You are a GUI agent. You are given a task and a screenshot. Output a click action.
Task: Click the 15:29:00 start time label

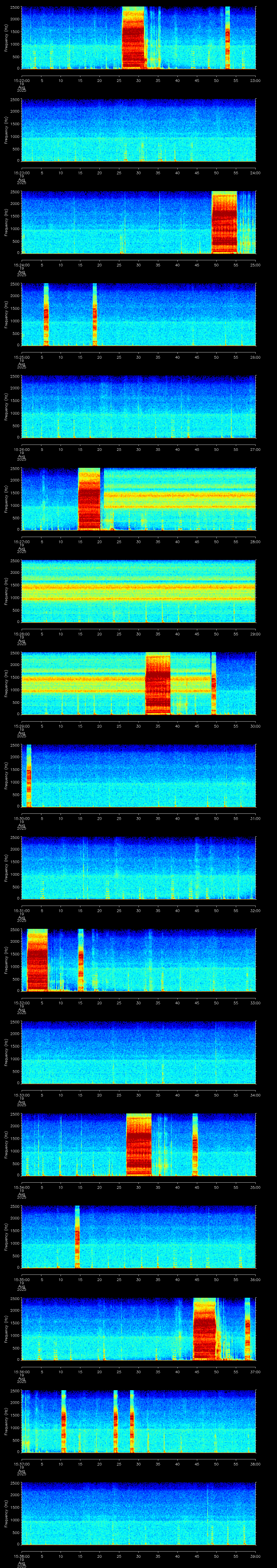click(x=21, y=726)
